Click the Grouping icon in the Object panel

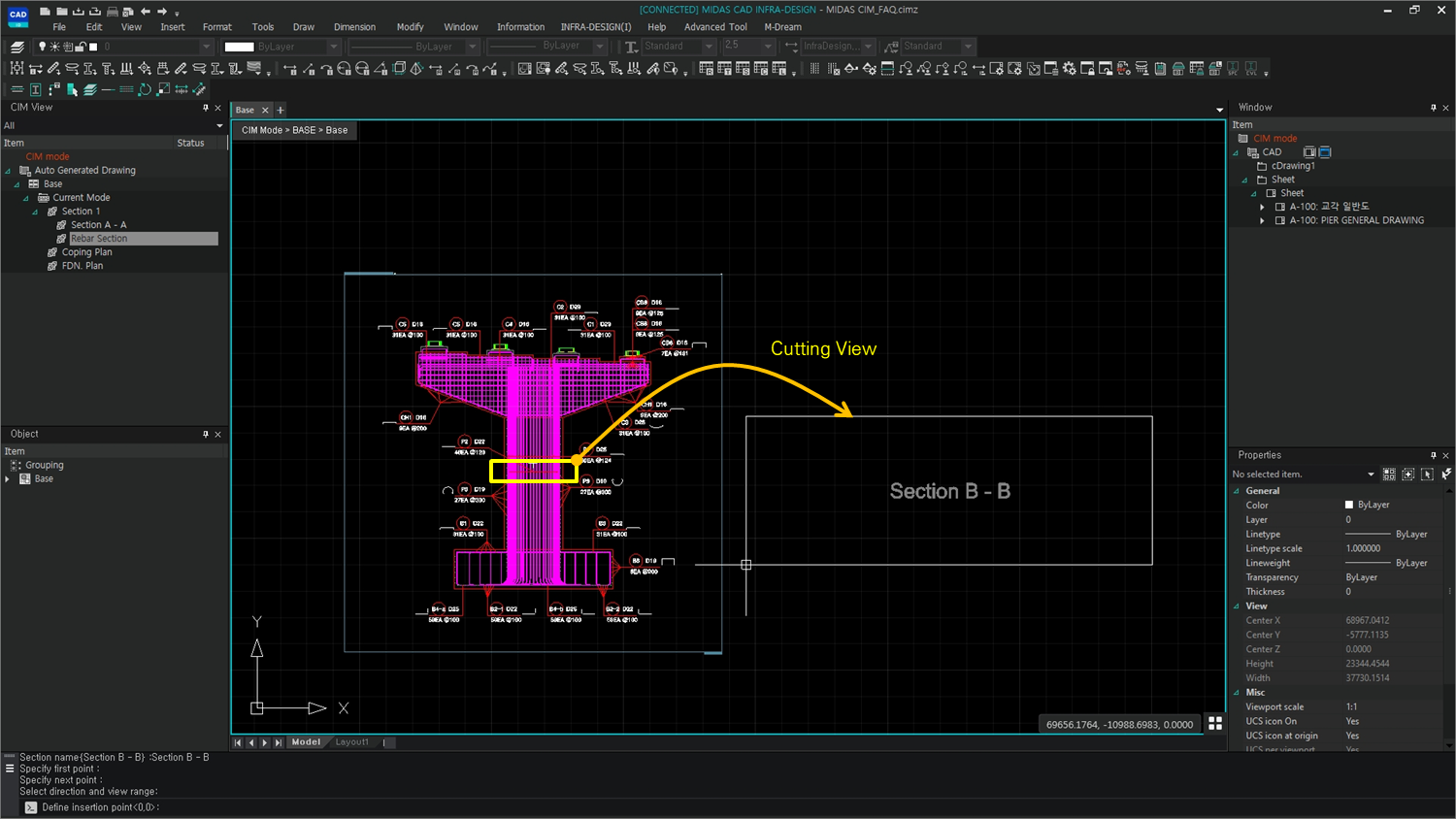point(16,465)
